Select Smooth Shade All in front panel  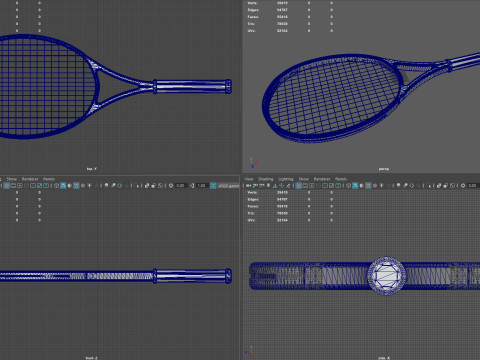(63, 186)
